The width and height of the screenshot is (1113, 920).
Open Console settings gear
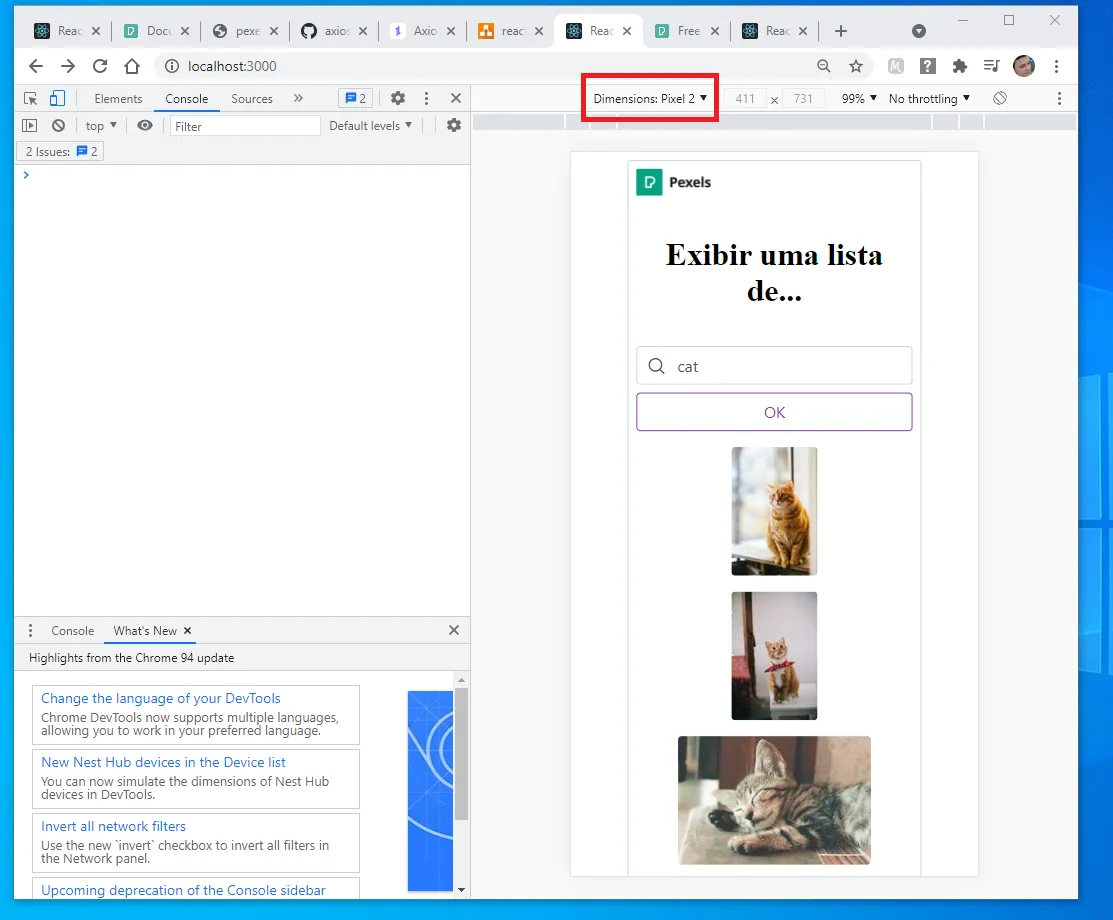(x=454, y=126)
